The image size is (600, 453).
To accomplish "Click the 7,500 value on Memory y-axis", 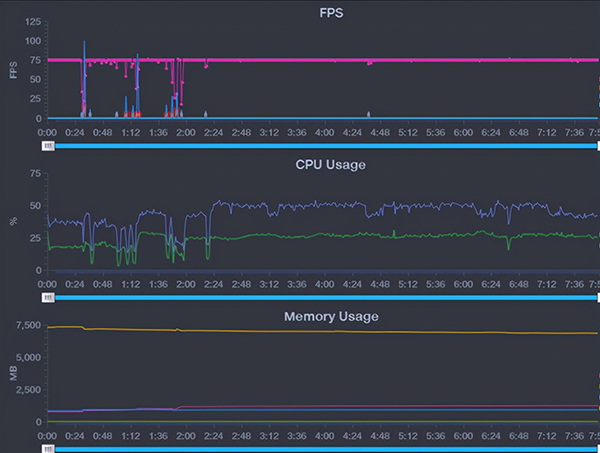I will pos(25,327).
